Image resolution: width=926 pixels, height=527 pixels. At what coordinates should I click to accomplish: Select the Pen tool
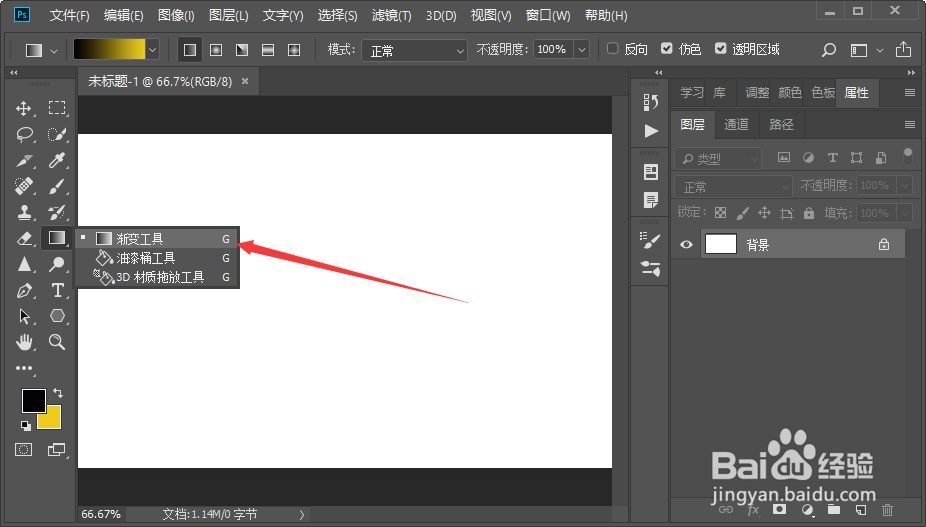[24, 290]
